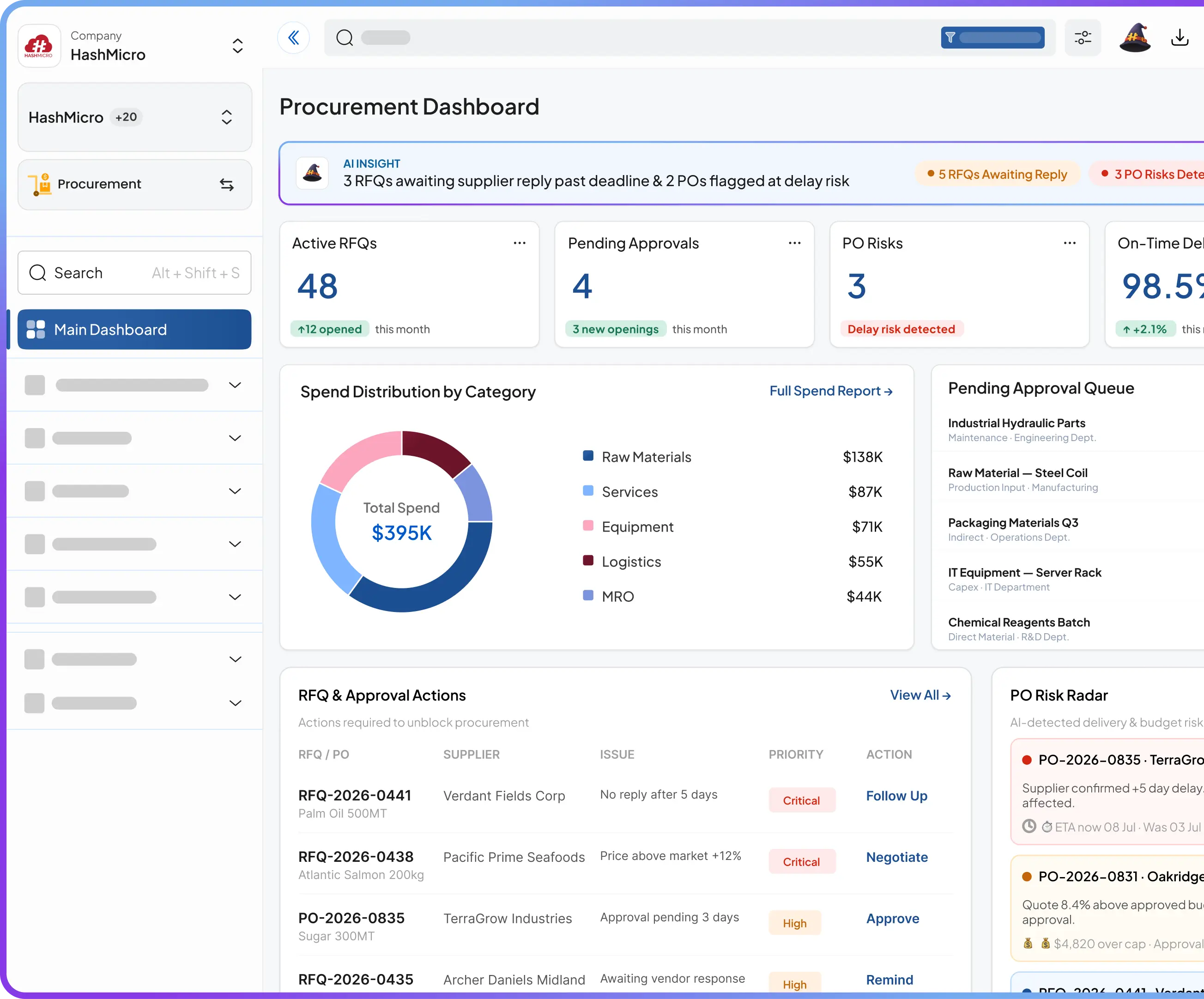Click Follow Up for RFQ-2026-0441

(896, 796)
